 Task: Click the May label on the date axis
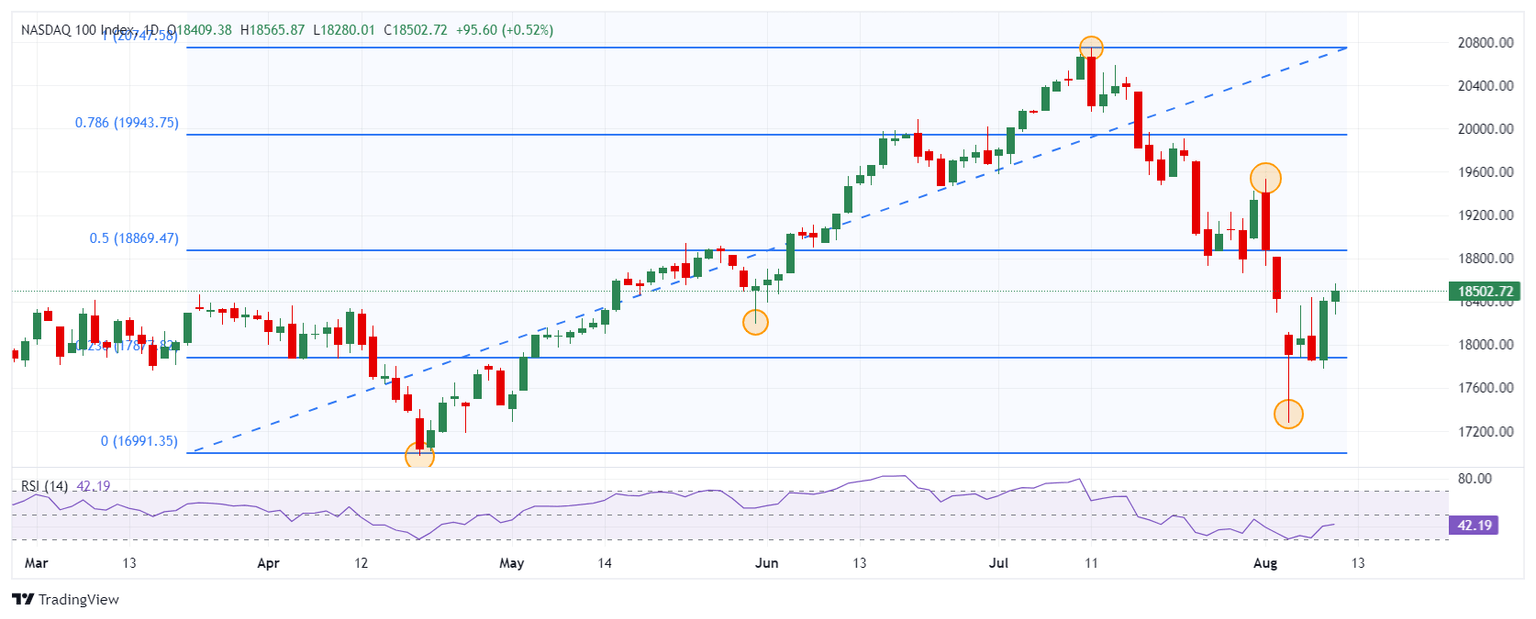[x=511, y=563]
